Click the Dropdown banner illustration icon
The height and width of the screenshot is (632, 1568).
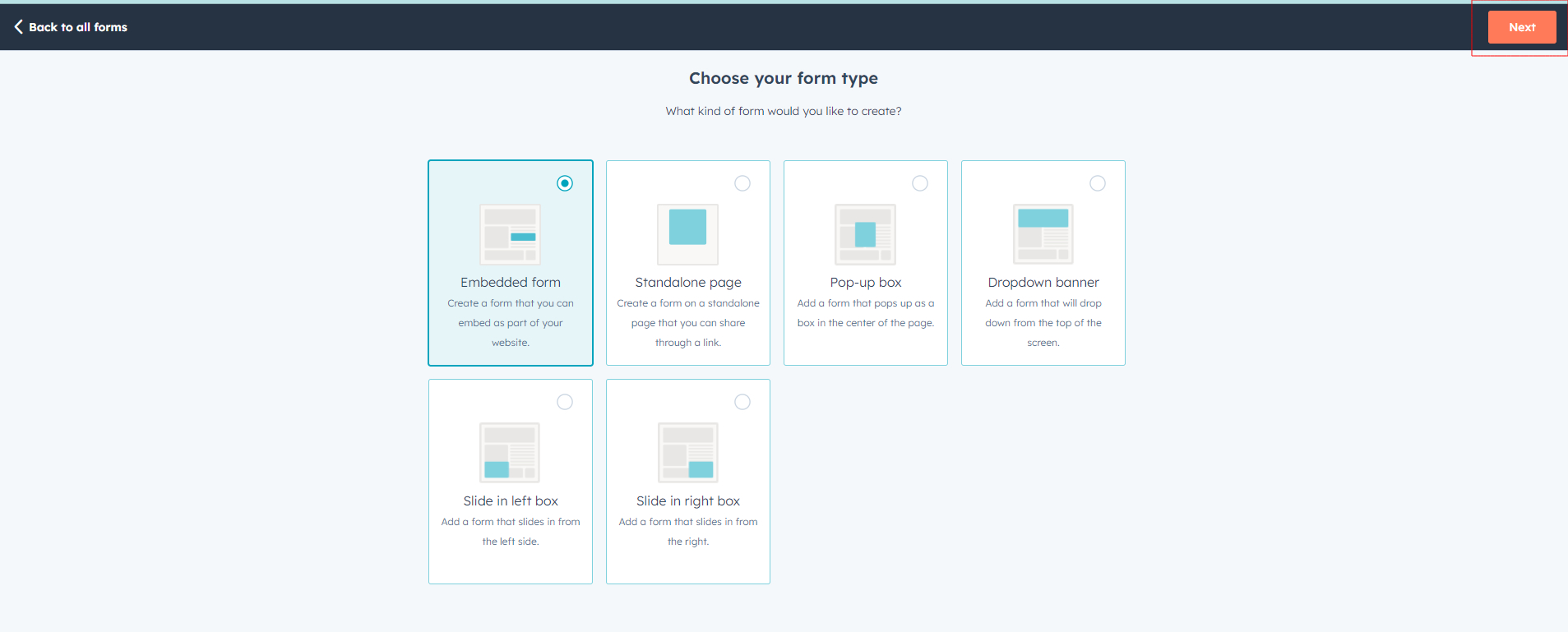(1043, 234)
